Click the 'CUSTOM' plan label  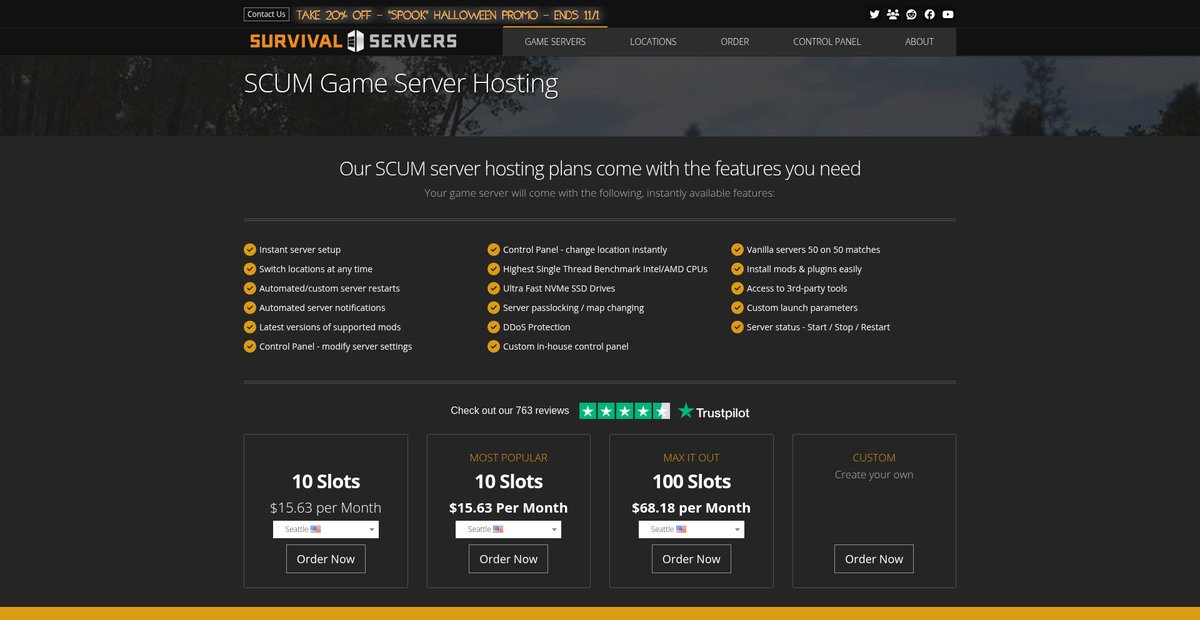click(874, 458)
